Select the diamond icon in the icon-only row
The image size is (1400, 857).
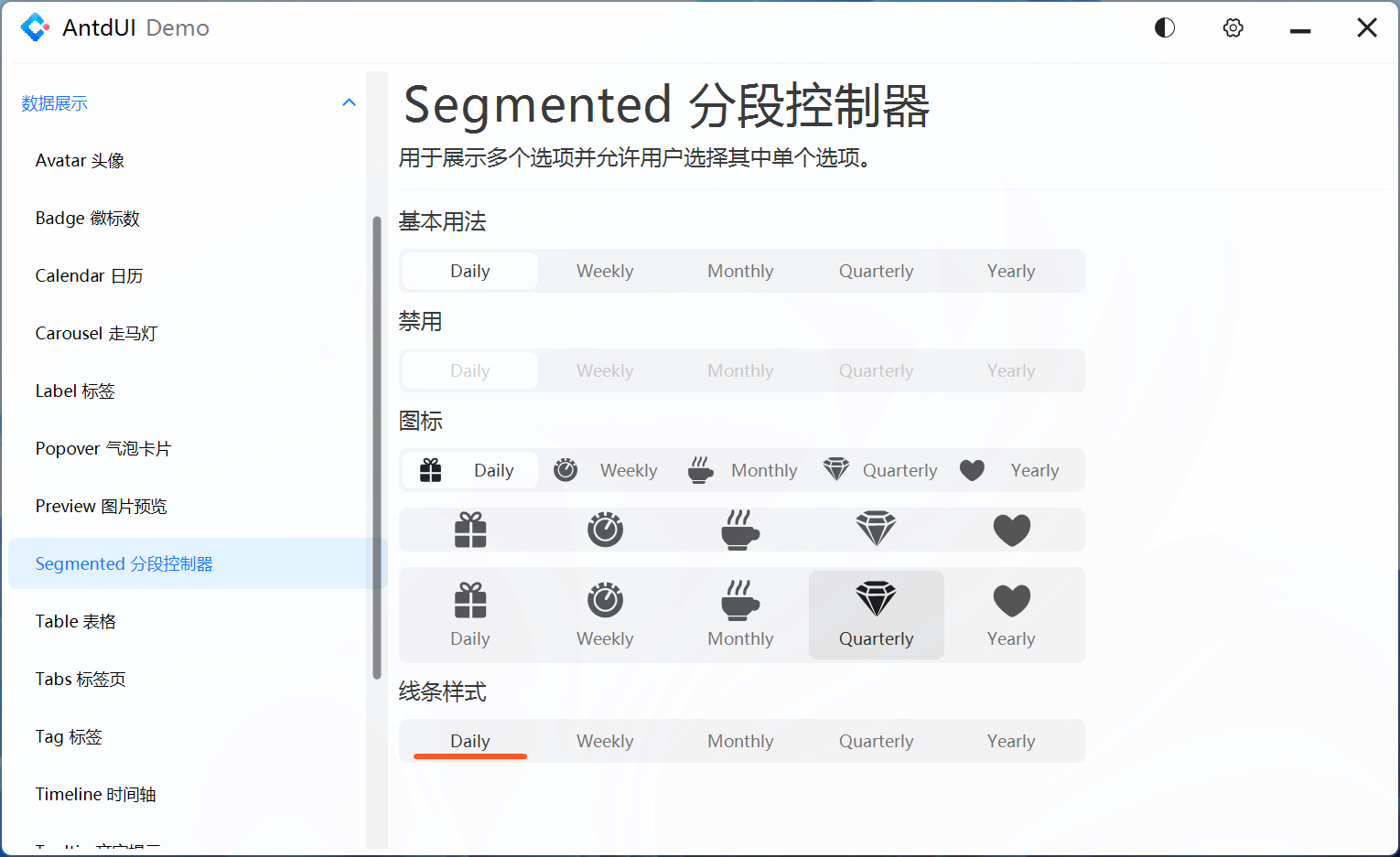coord(876,529)
